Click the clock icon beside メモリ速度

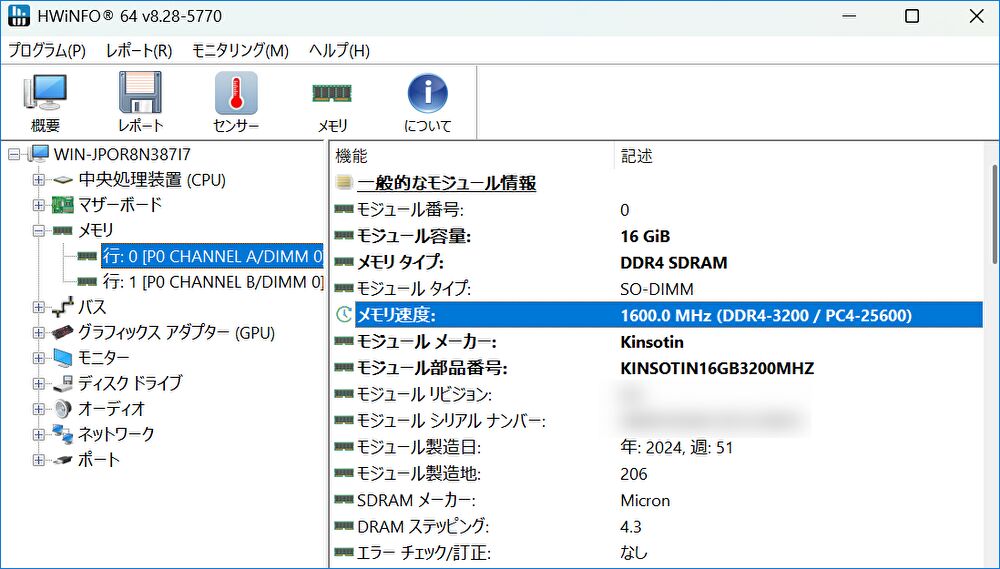pyautogui.click(x=344, y=314)
